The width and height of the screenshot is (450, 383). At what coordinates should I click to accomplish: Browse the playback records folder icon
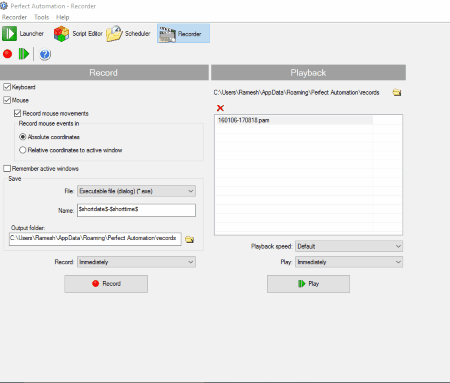[397, 92]
